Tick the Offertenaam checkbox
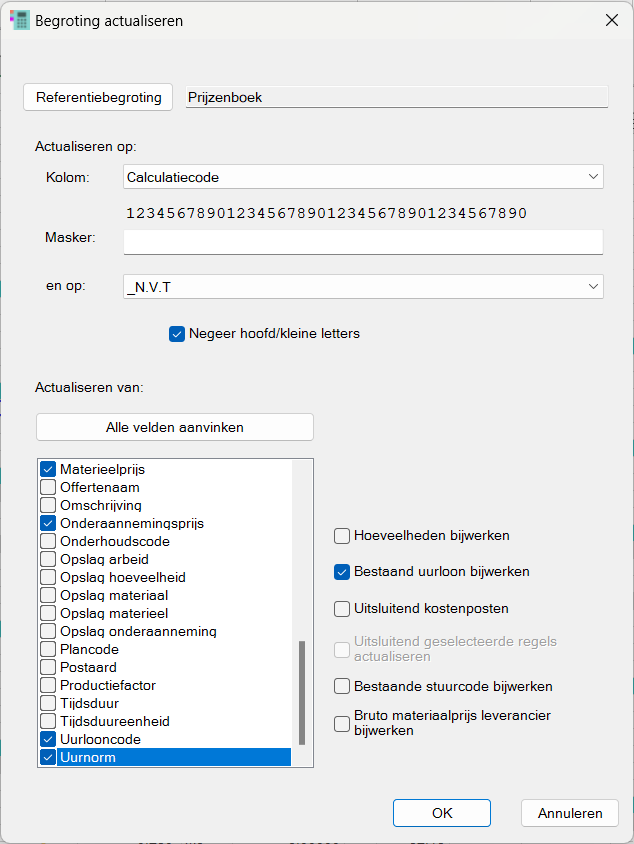 pyautogui.click(x=48, y=487)
